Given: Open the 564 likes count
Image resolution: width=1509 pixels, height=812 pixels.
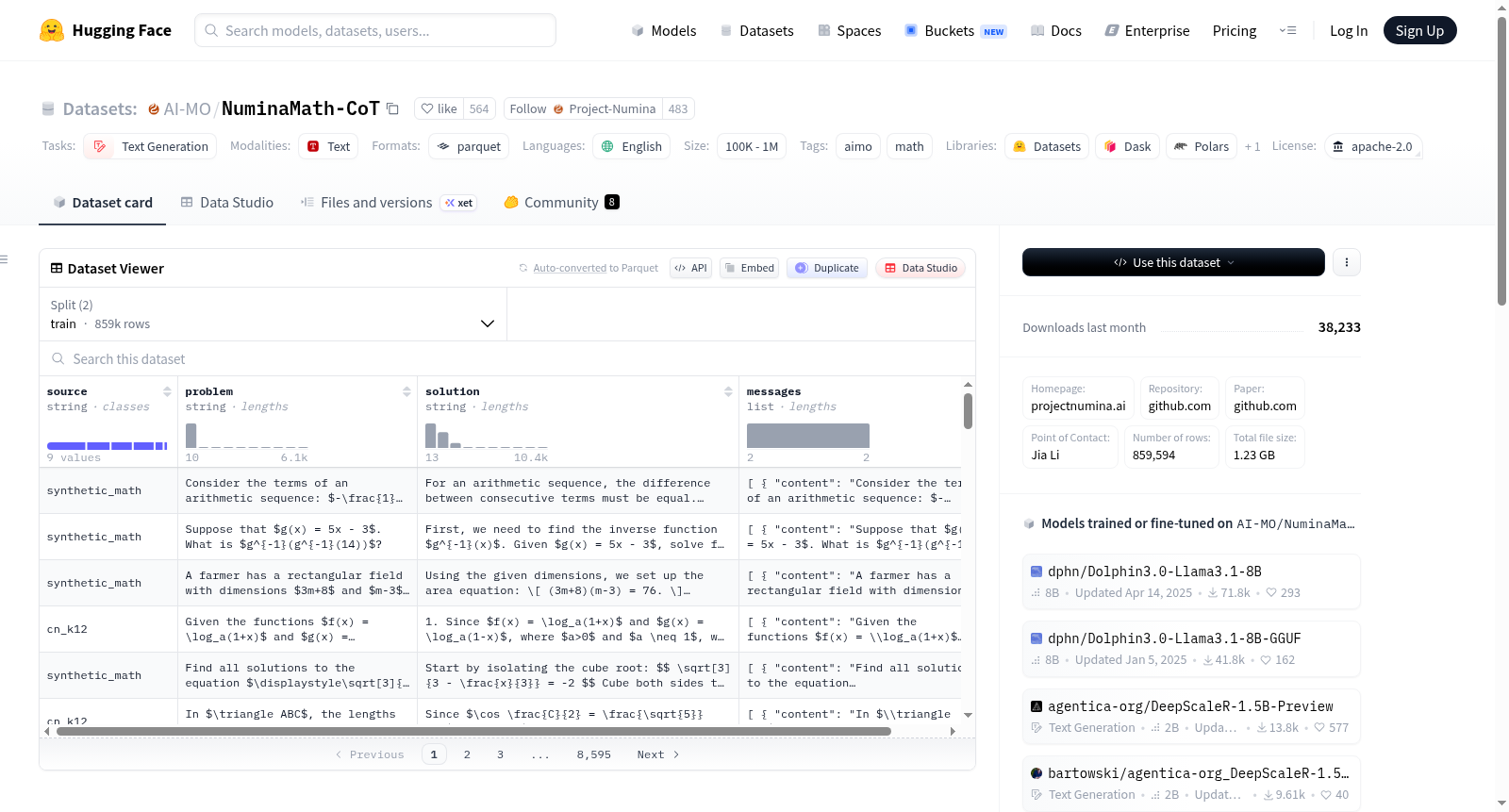Looking at the screenshot, I should tap(479, 108).
